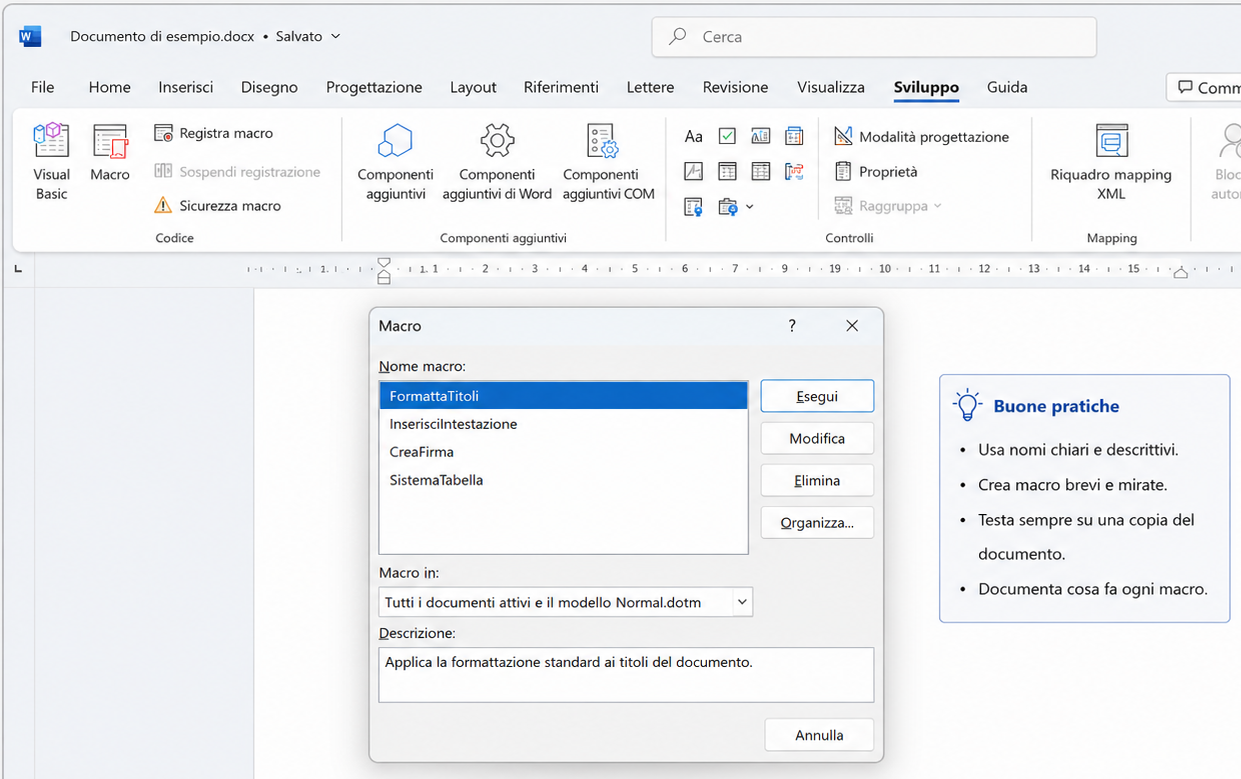Click the Word application icon
The image size is (1241, 779).
[x=30, y=36]
